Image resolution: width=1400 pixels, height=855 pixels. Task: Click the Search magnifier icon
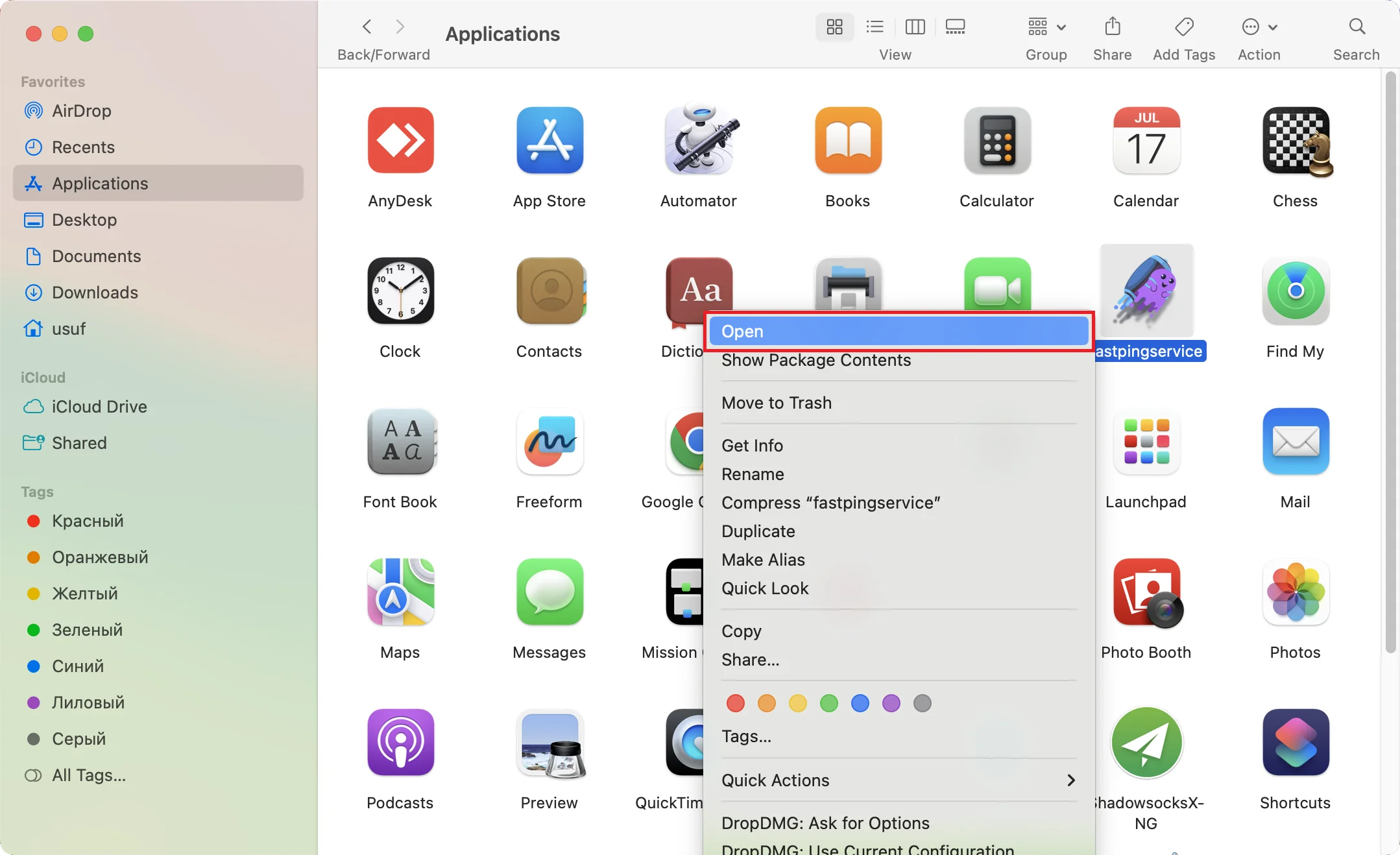point(1357,27)
